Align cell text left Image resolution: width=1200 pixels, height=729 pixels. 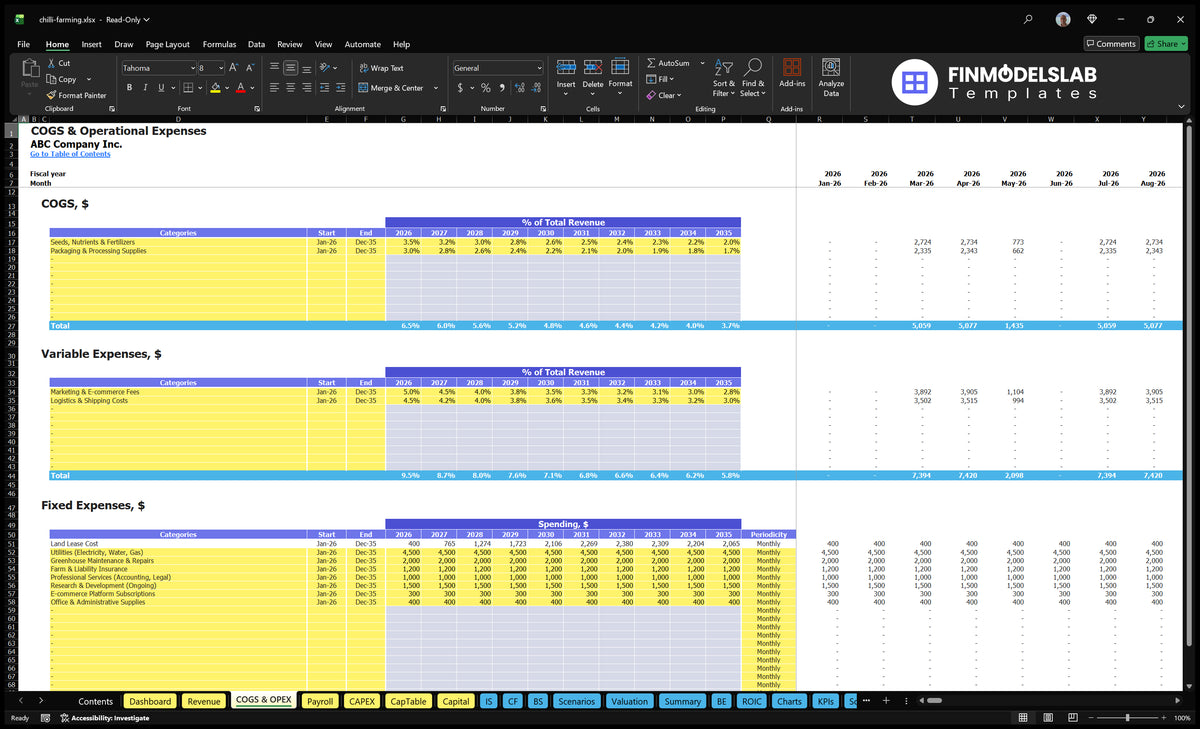click(x=274, y=88)
